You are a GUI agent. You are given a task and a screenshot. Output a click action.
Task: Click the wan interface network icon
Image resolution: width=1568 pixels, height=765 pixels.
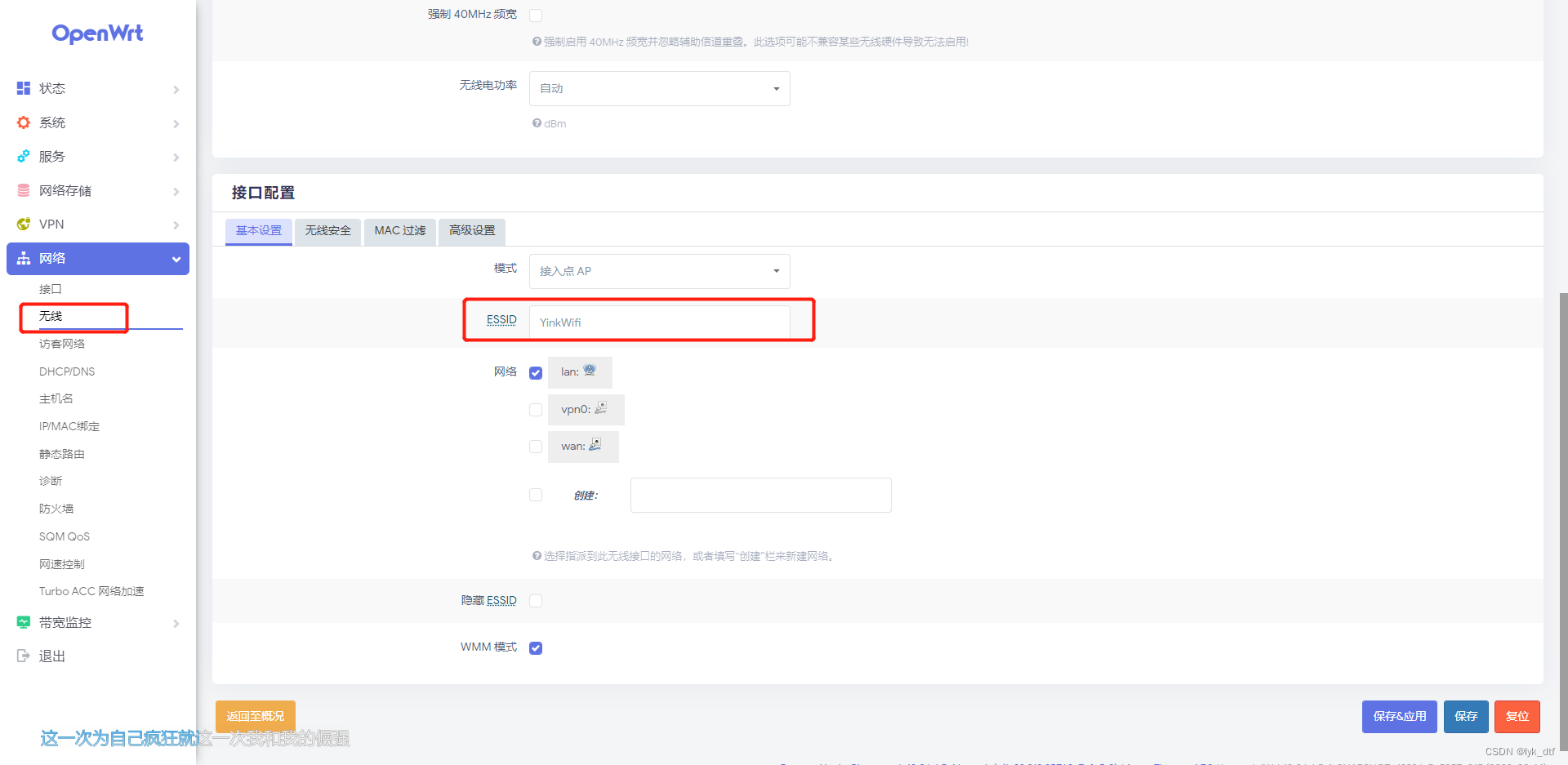pyautogui.click(x=595, y=445)
